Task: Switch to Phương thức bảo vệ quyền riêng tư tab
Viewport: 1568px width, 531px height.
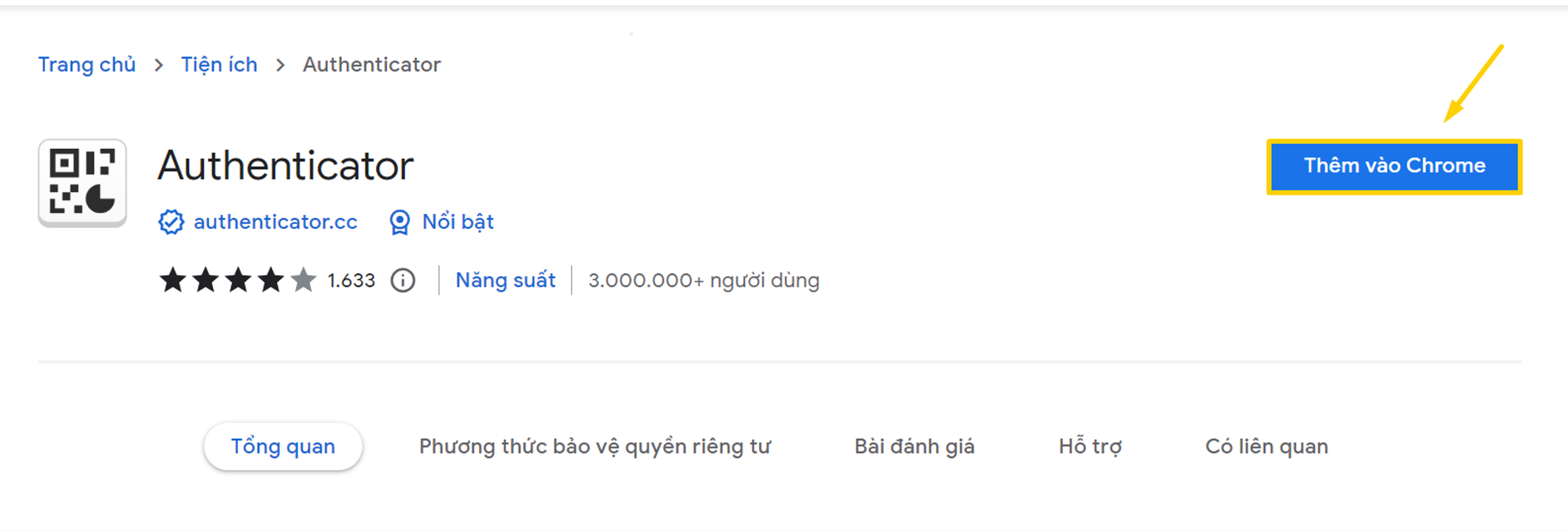Action: [595, 446]
